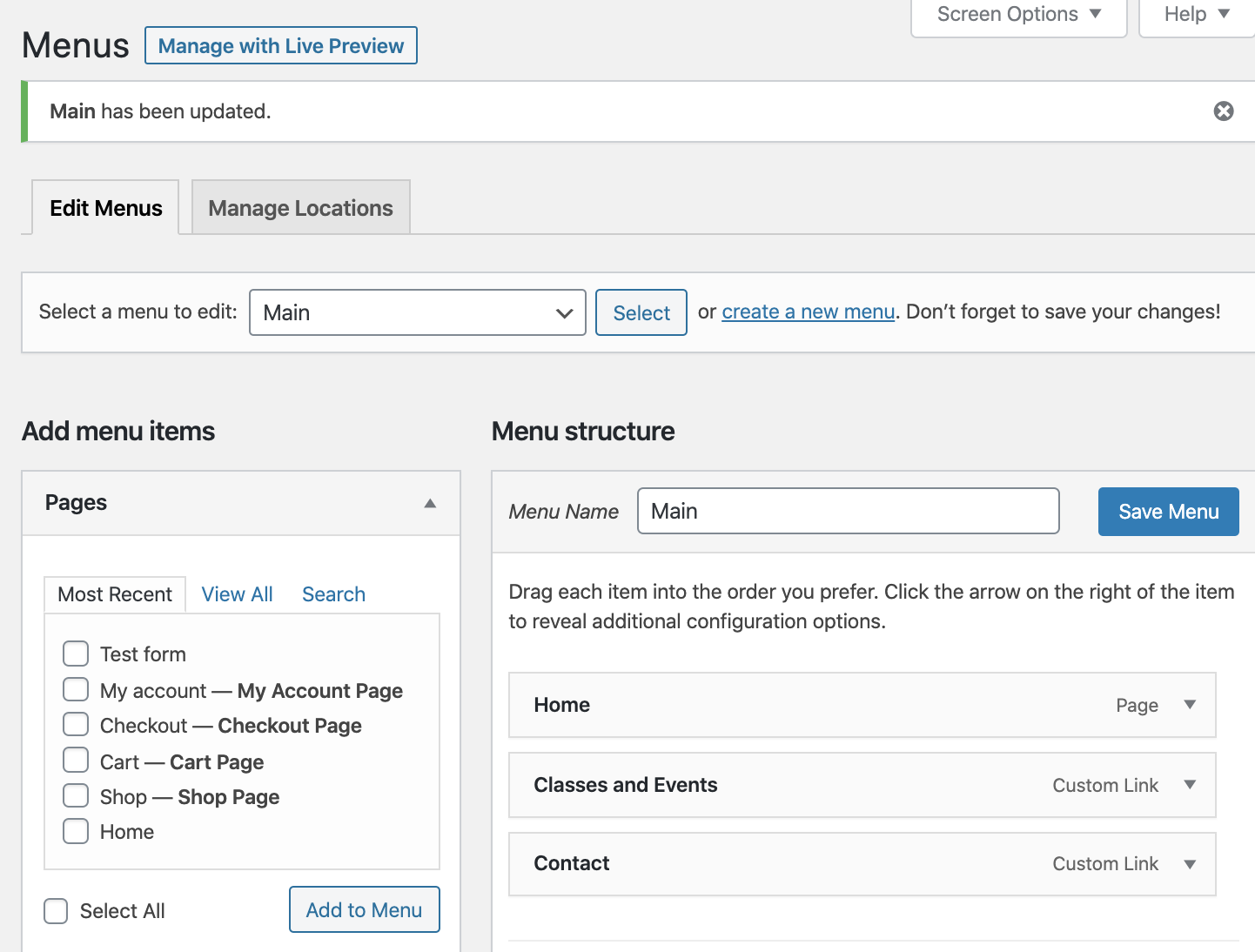The height and width of the screenshot is (952, 1255).
Task: Expand the Home menu item options
Action: point(1189,705)
